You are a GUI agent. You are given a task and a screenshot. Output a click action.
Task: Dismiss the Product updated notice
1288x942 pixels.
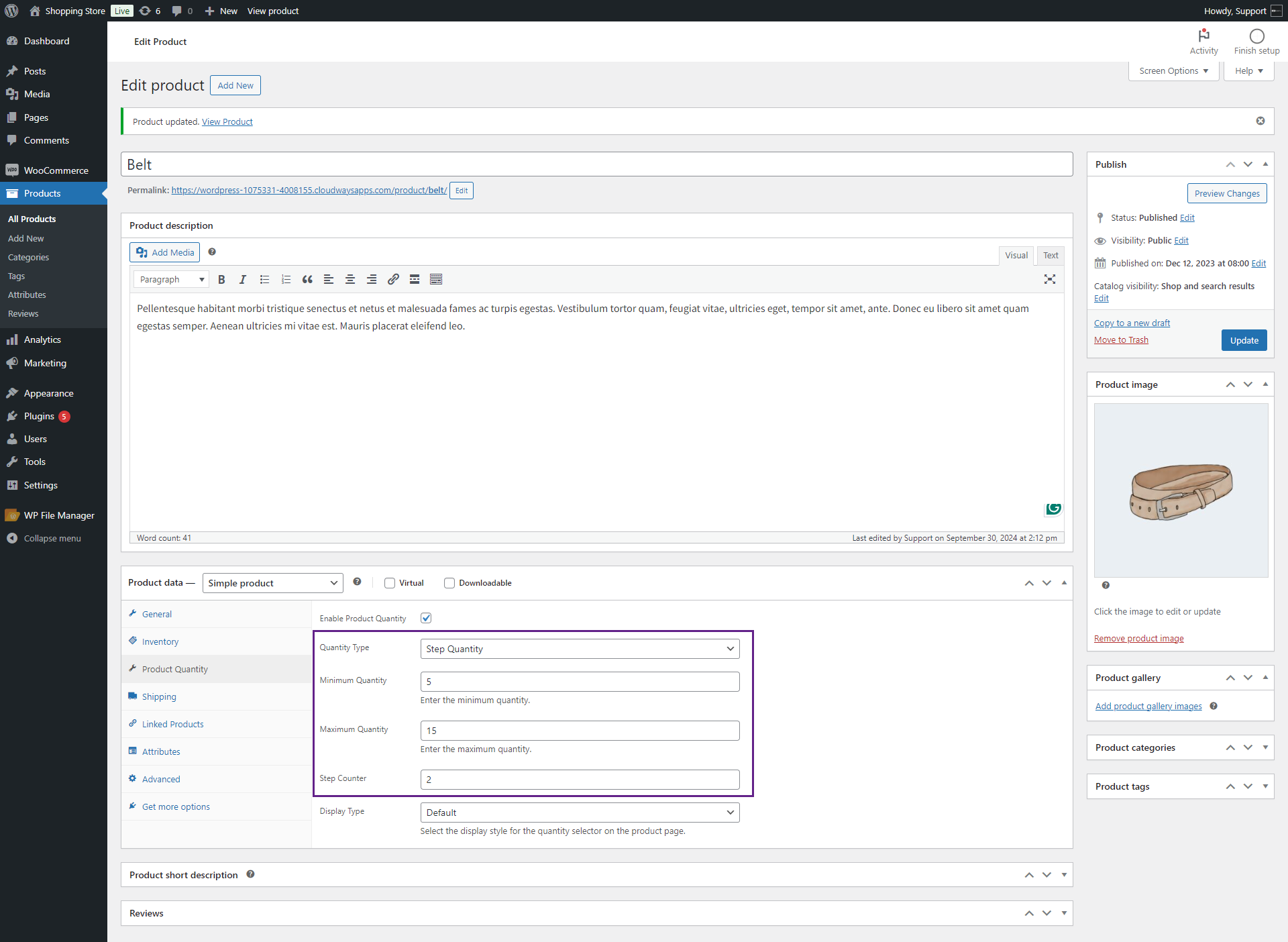click(x=1260, y=121)
